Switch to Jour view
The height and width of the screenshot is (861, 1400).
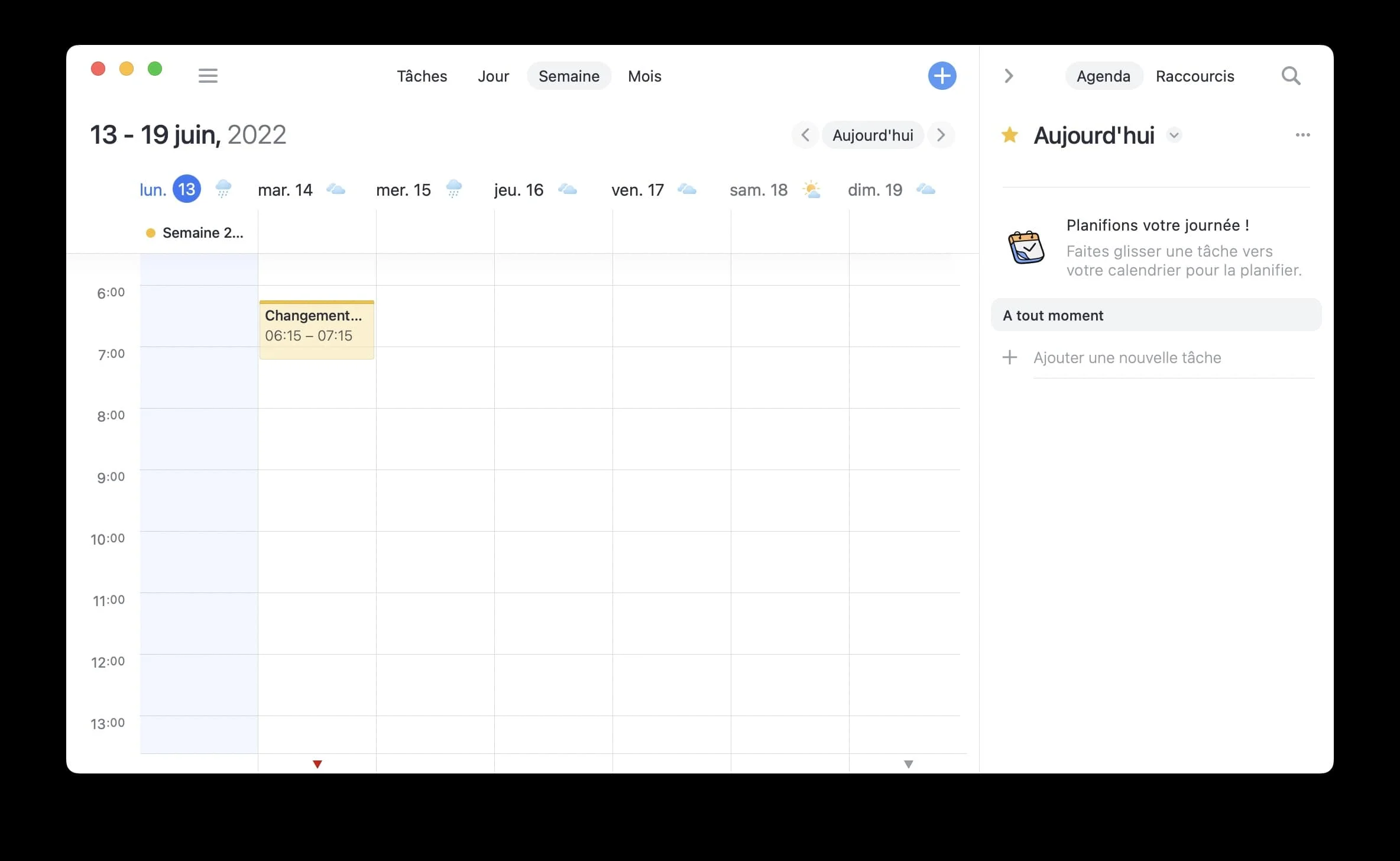tap(493, 76)
